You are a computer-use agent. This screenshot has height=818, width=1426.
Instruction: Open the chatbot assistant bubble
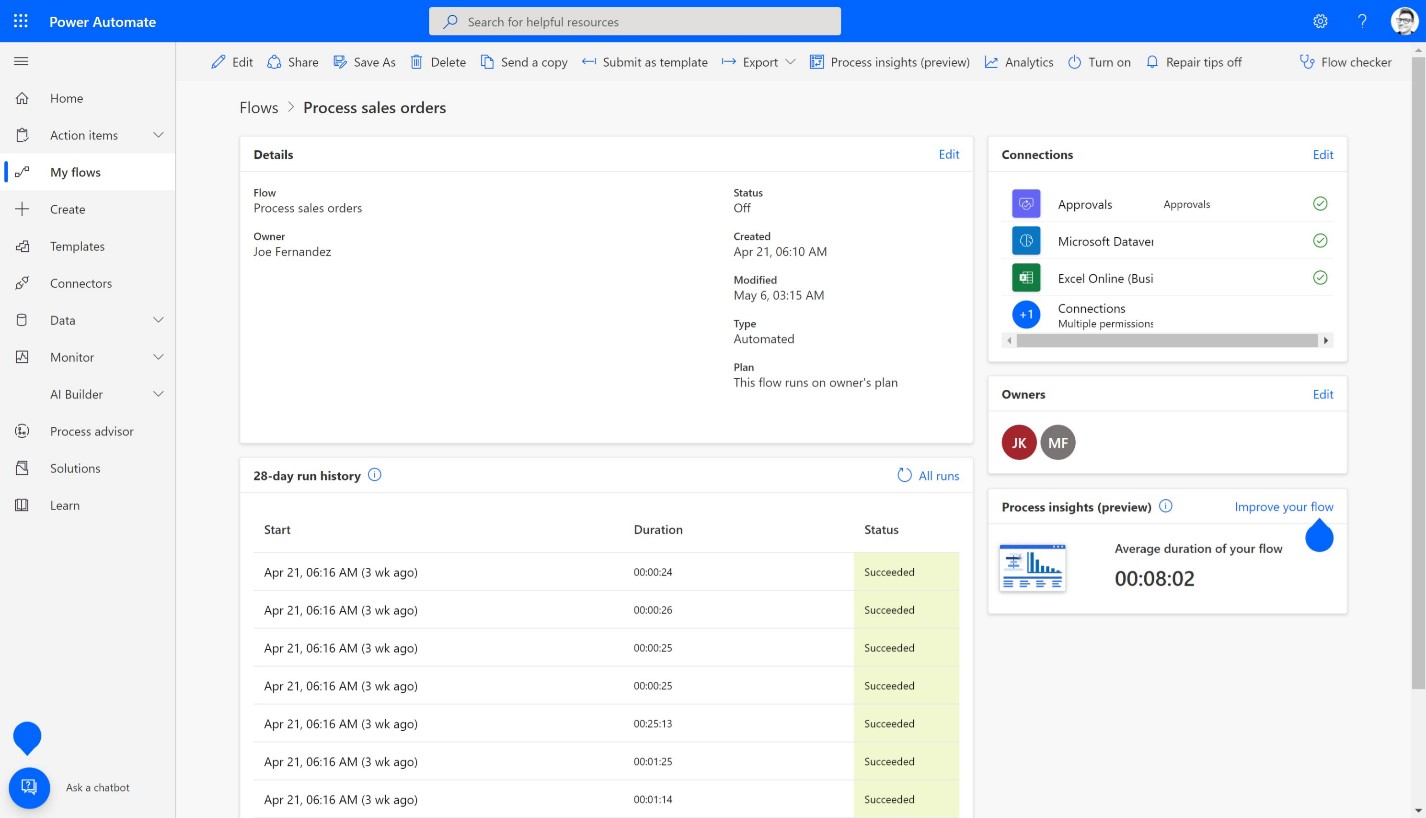28,788
